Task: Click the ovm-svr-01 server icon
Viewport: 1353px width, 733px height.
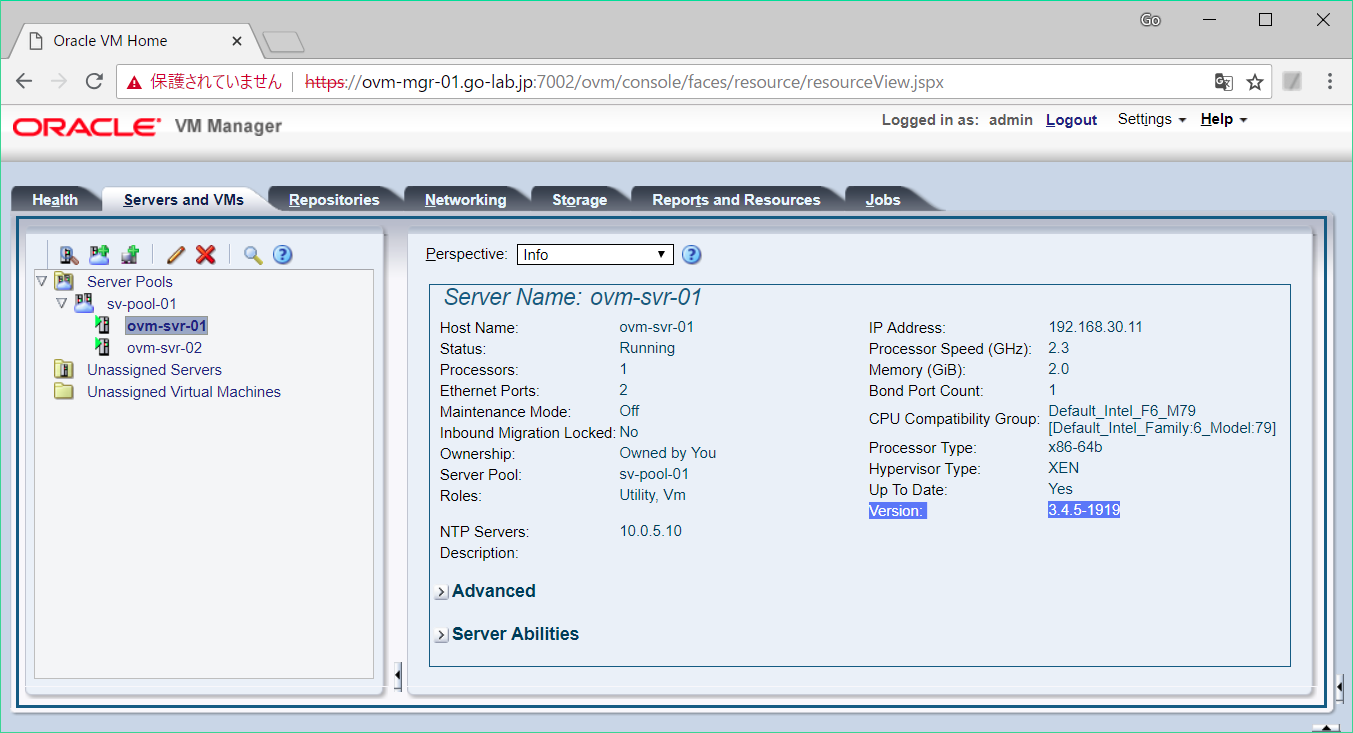Action: [102, 325]
